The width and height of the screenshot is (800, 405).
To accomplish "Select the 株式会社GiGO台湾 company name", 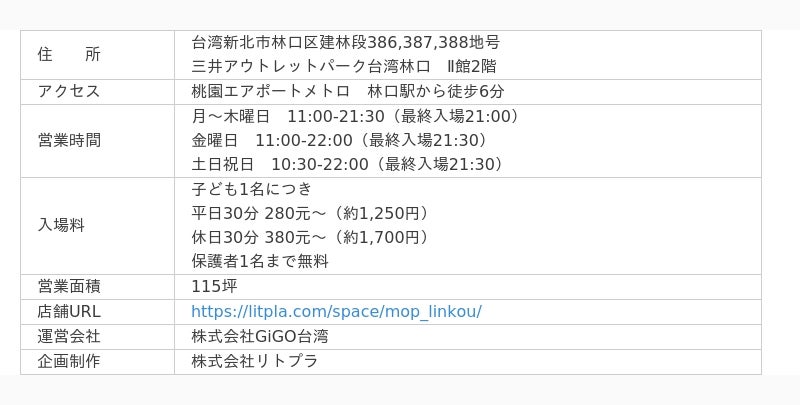I will pos(260,336).
